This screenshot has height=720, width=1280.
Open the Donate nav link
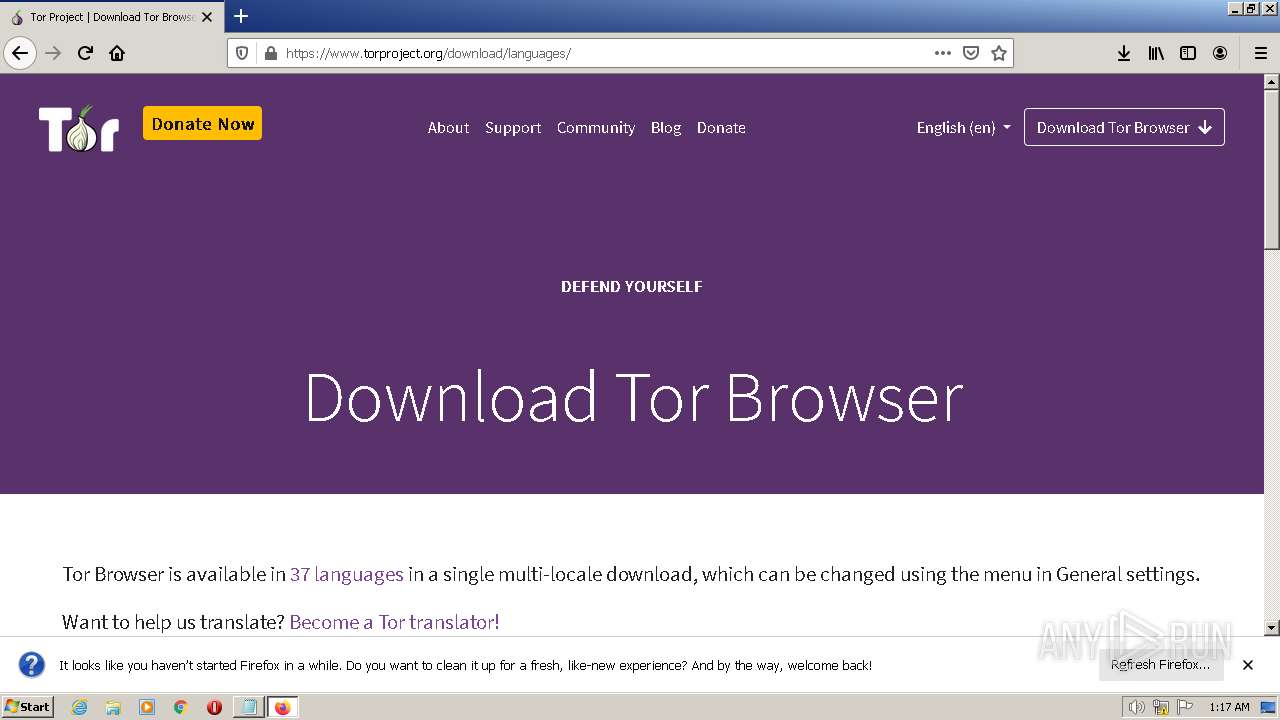(721, 127)
